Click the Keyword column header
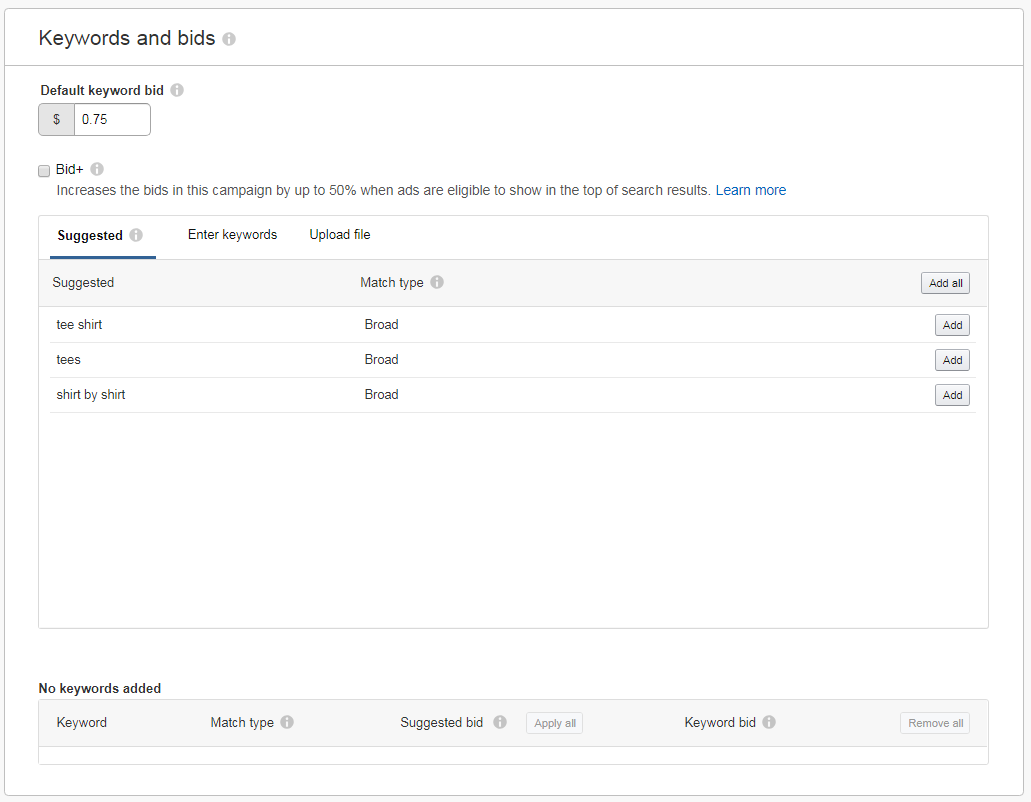Image resolution: width=1031 pixels, height=802 pixels. point(82,722)
